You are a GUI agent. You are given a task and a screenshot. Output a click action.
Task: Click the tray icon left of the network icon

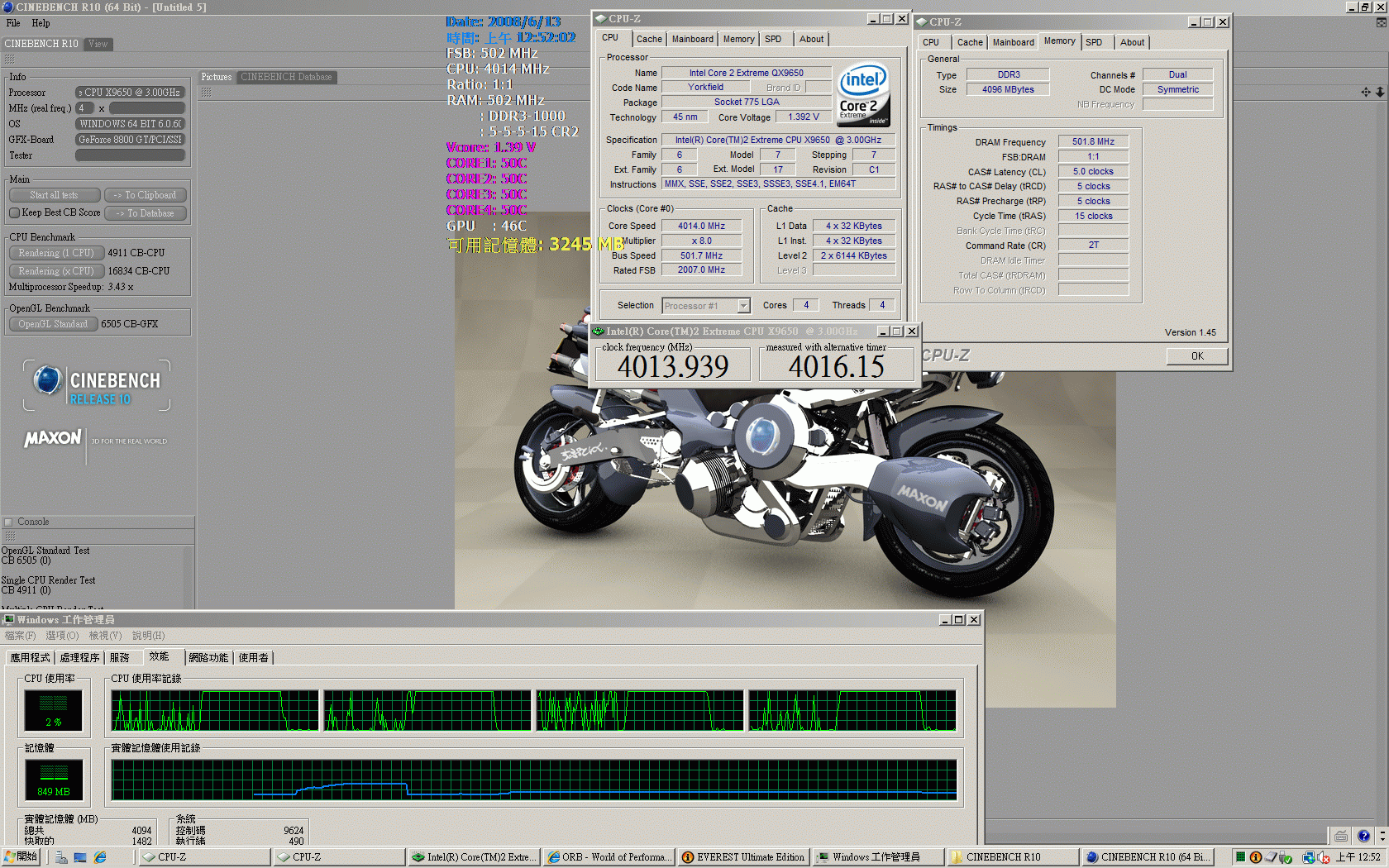point(1286,857)
